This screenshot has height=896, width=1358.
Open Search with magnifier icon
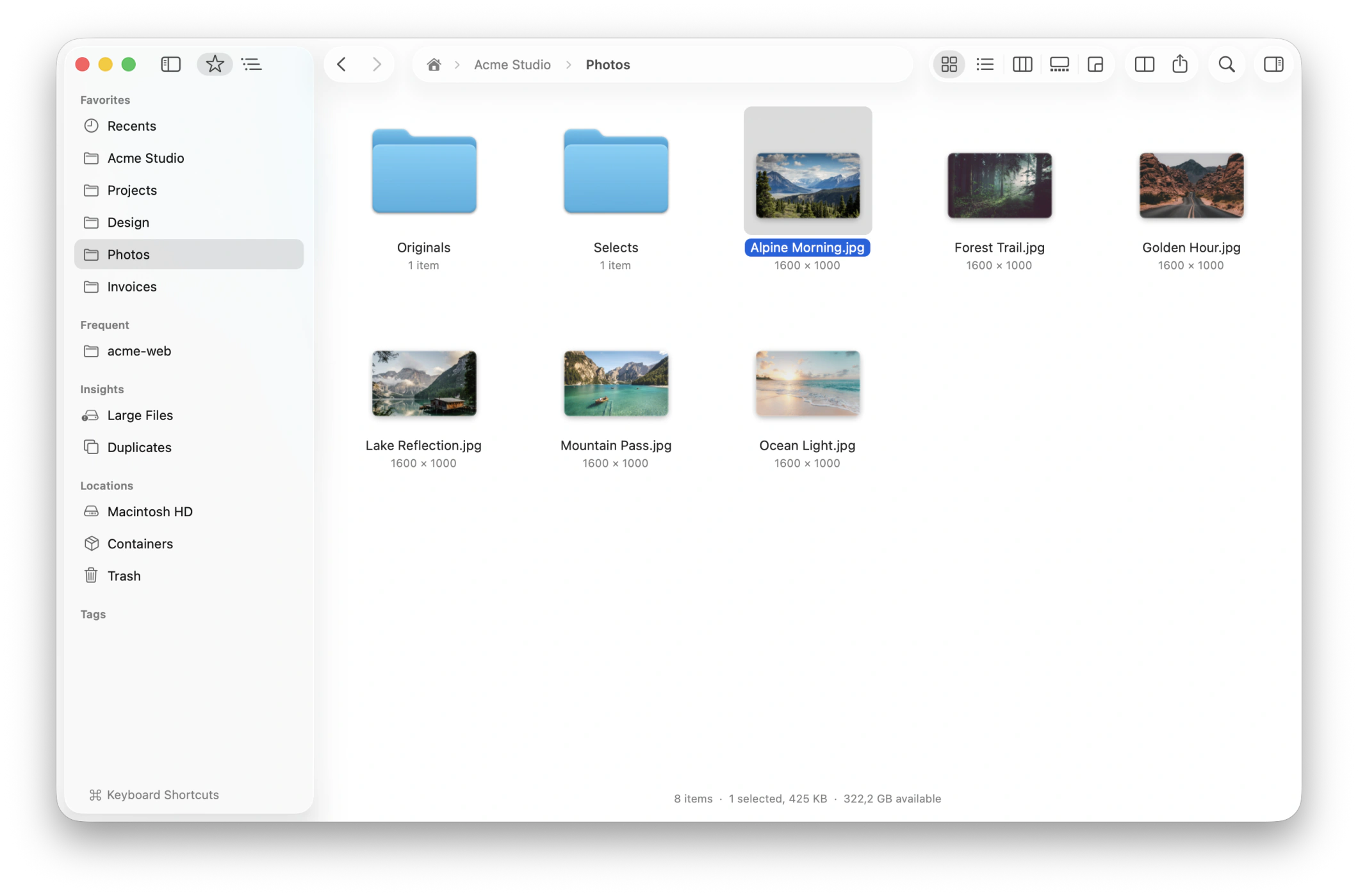pos(1227,64)
